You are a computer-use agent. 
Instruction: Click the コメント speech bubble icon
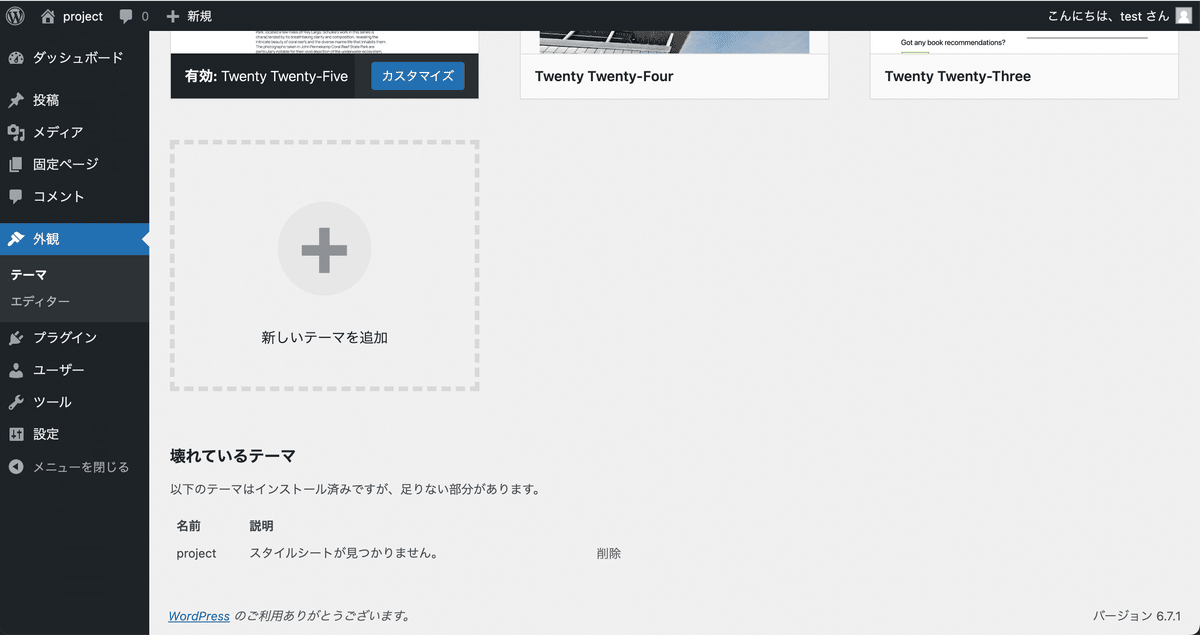pyautogui.click(x=16, y=196)
